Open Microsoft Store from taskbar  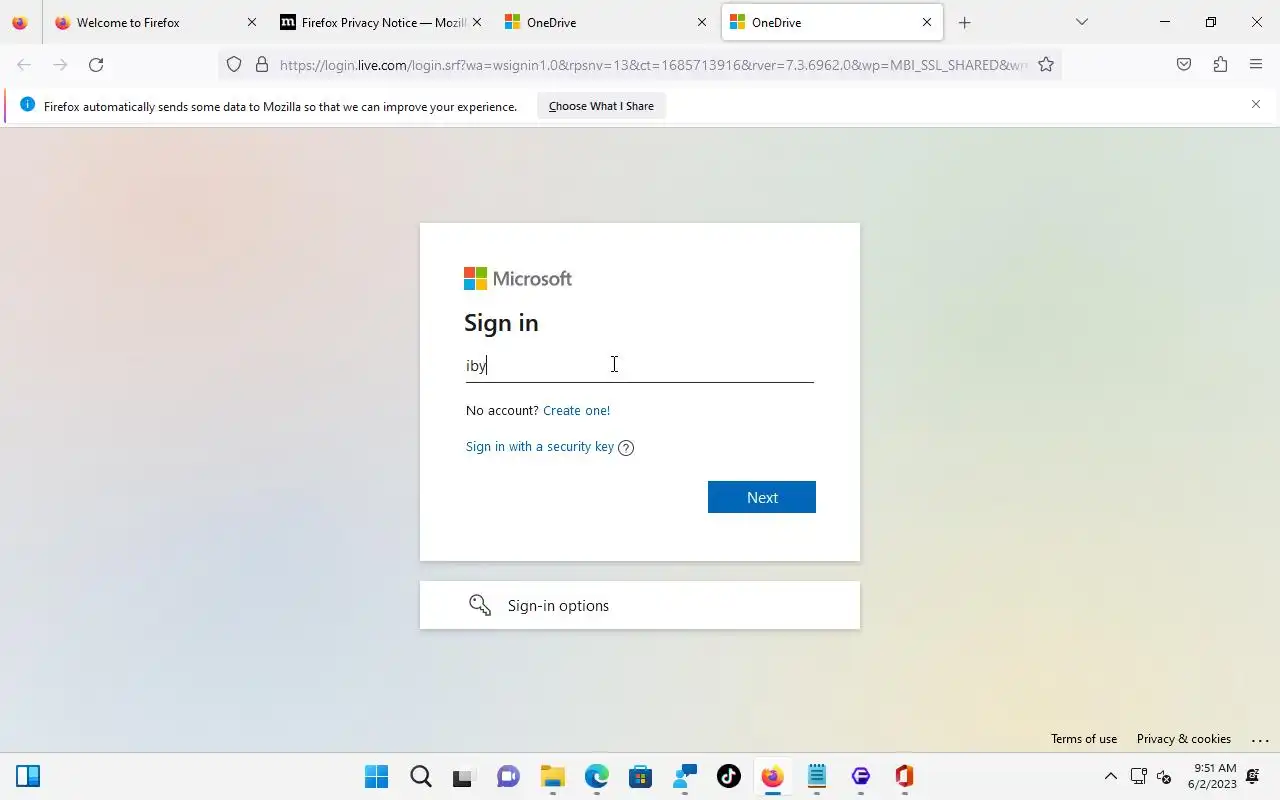(x=641, y=777)
